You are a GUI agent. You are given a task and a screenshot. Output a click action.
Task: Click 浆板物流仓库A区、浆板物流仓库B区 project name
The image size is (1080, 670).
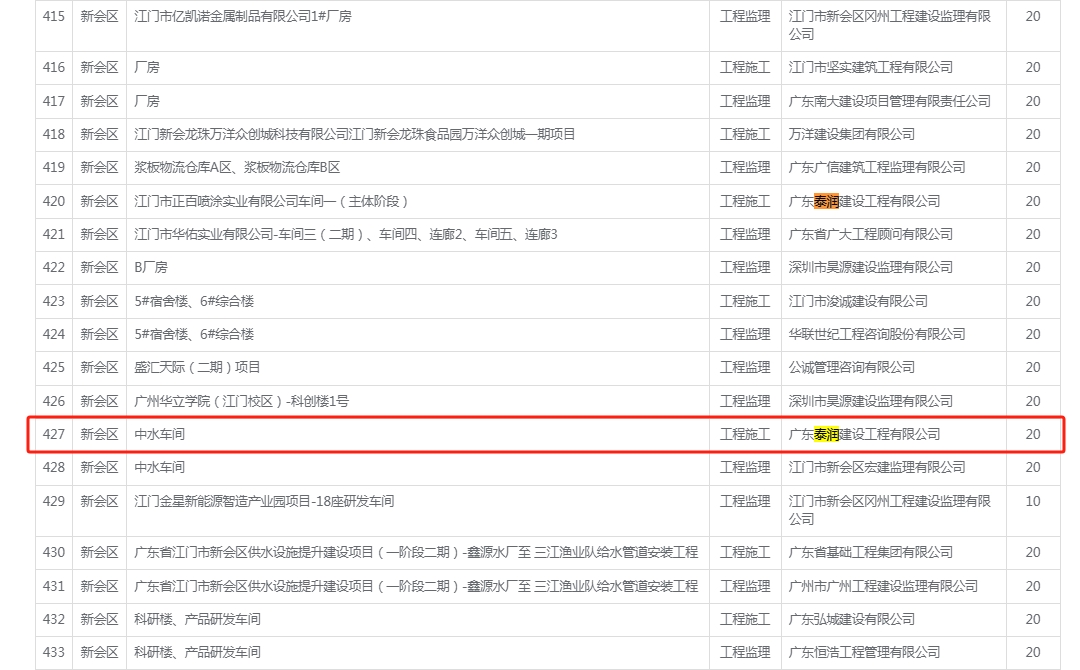point(237,167)
